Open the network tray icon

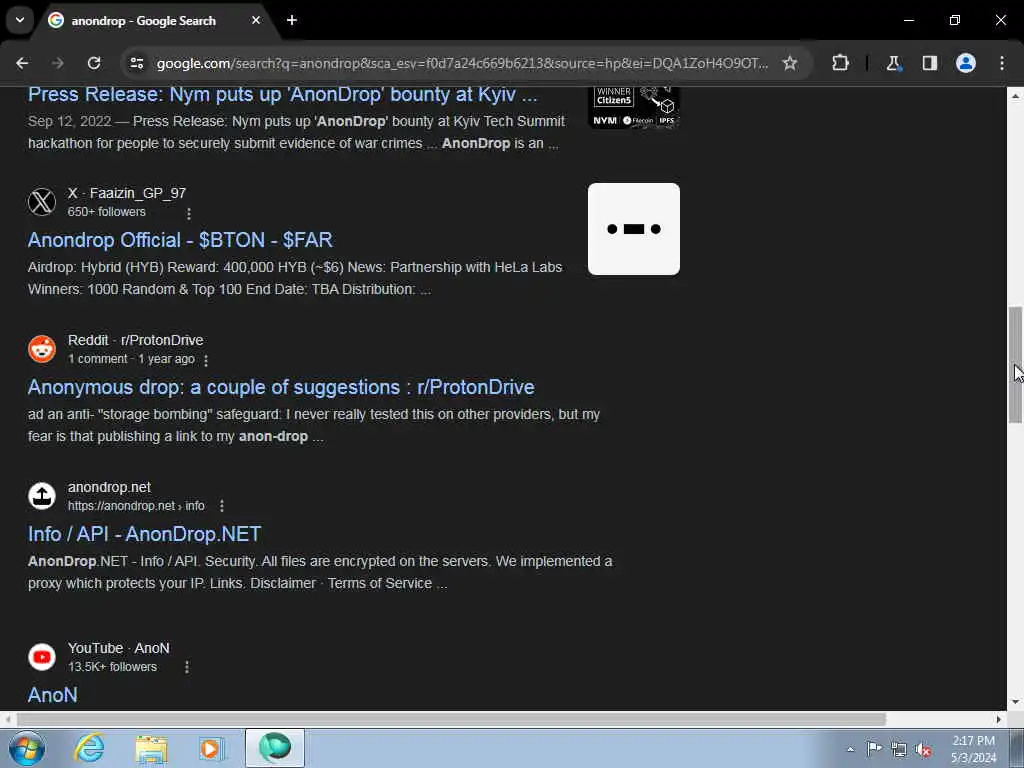tap(899, 750)
